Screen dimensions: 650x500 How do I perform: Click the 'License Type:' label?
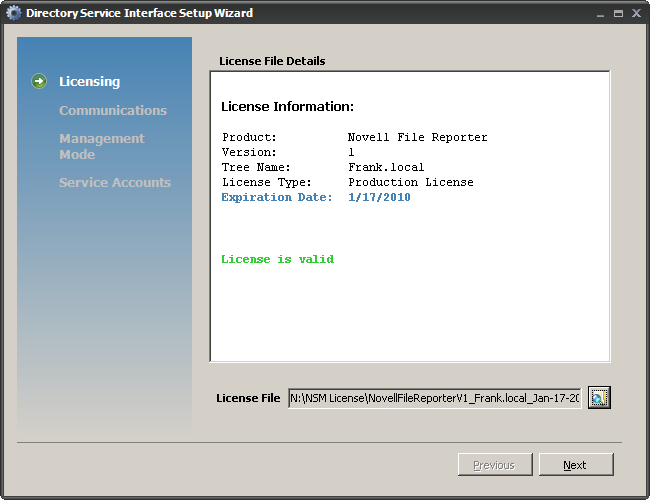pos(267,182)
